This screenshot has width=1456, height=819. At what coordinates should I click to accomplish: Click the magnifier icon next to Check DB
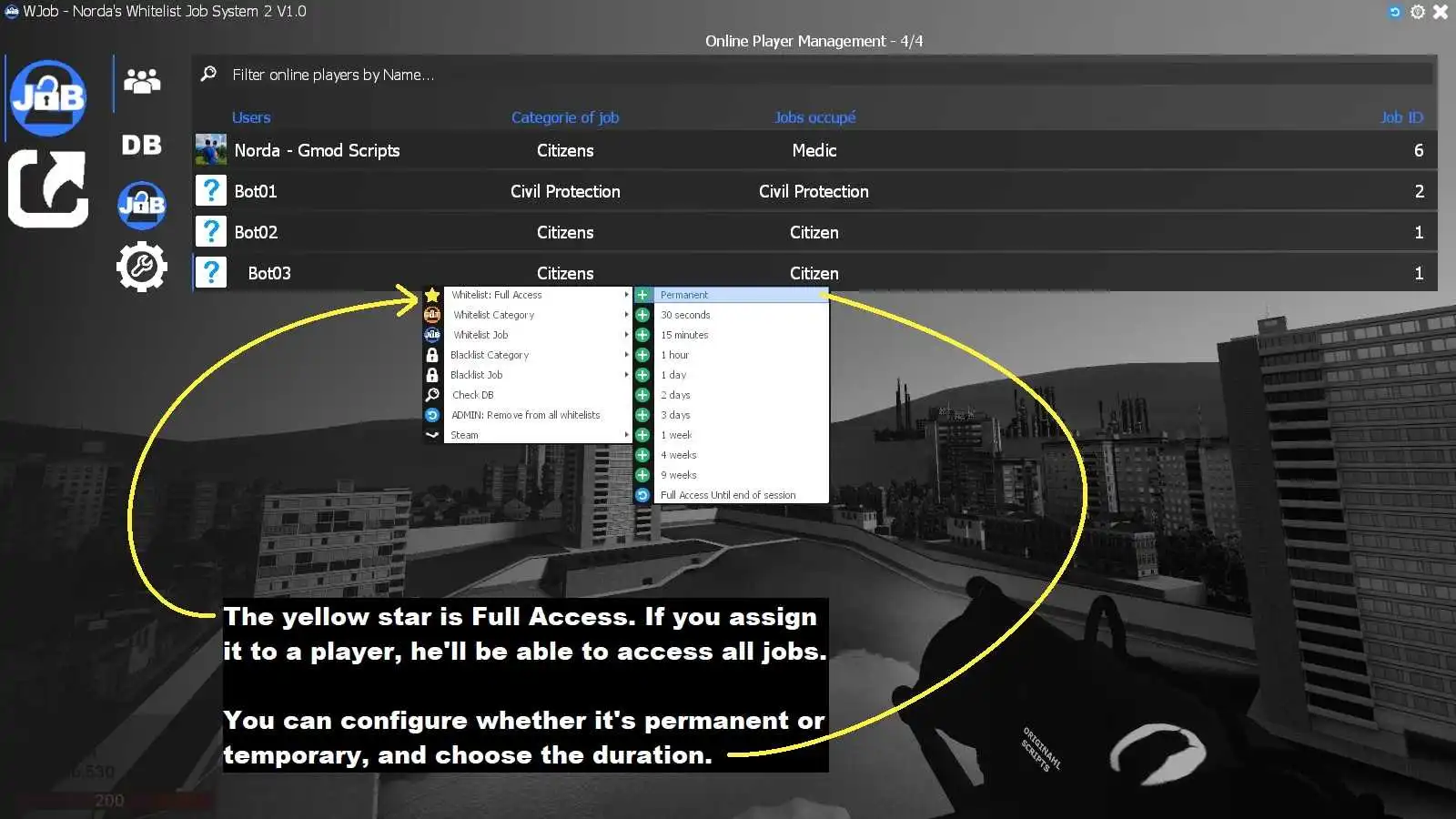tap(432, 394)
